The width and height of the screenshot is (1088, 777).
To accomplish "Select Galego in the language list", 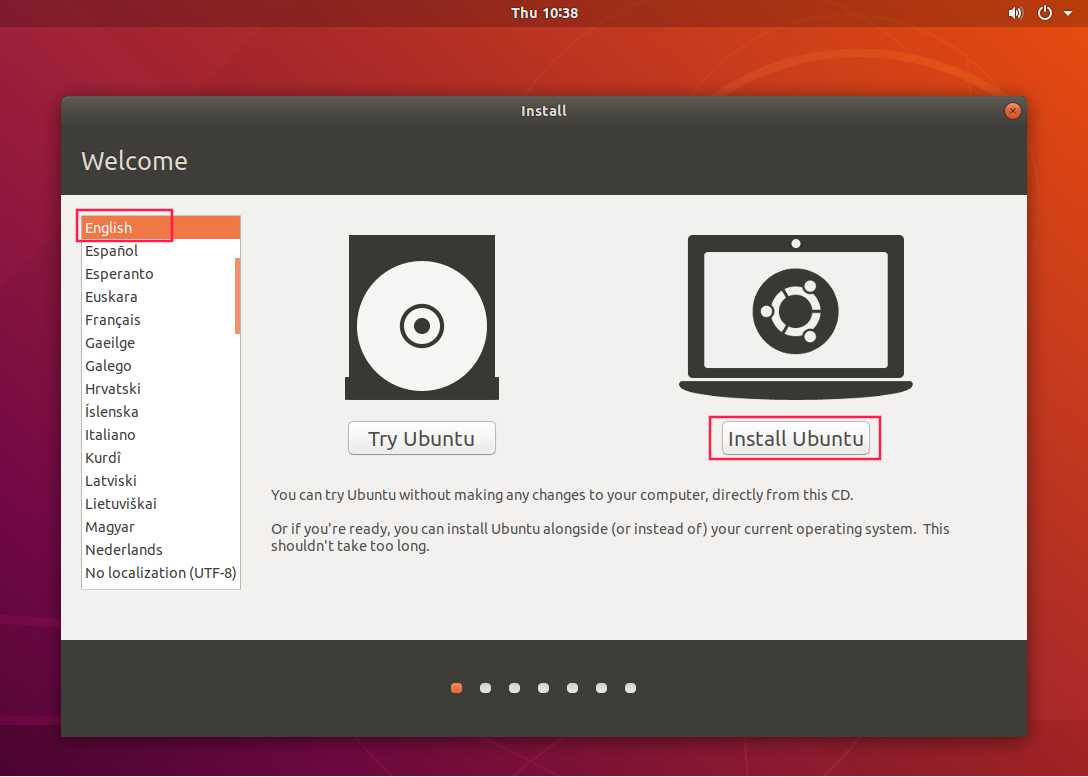I will (x=159, y=365).
